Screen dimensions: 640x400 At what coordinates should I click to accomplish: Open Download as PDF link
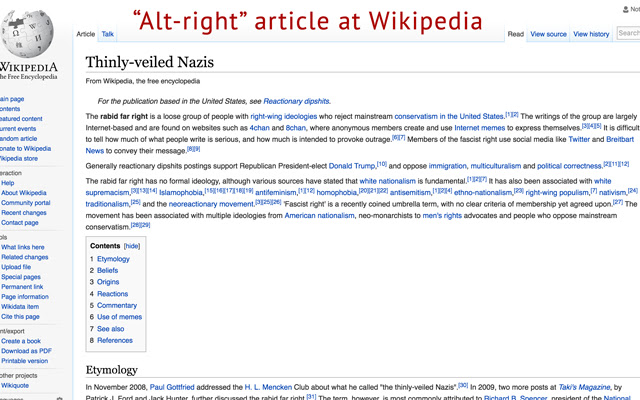coord(27,351)
